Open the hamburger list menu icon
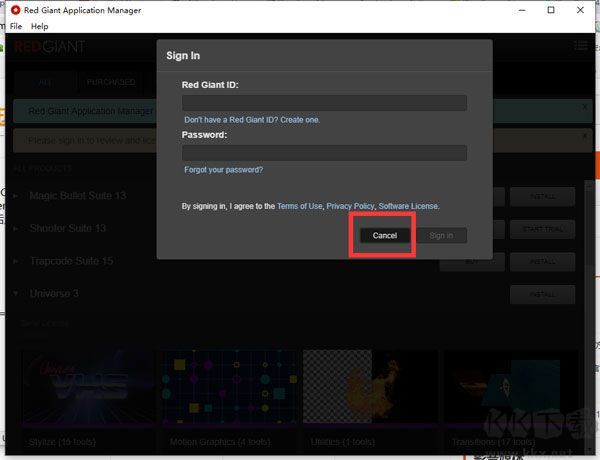Image resolution: width=600 pixels, height=460 pixels. tap(581, 46)
